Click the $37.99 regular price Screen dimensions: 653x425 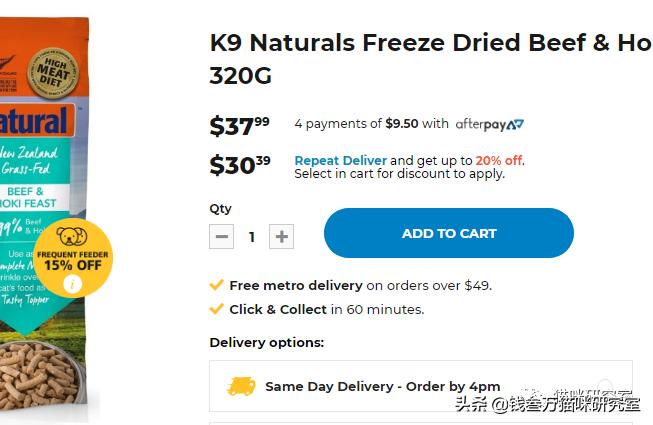[239, 126]
